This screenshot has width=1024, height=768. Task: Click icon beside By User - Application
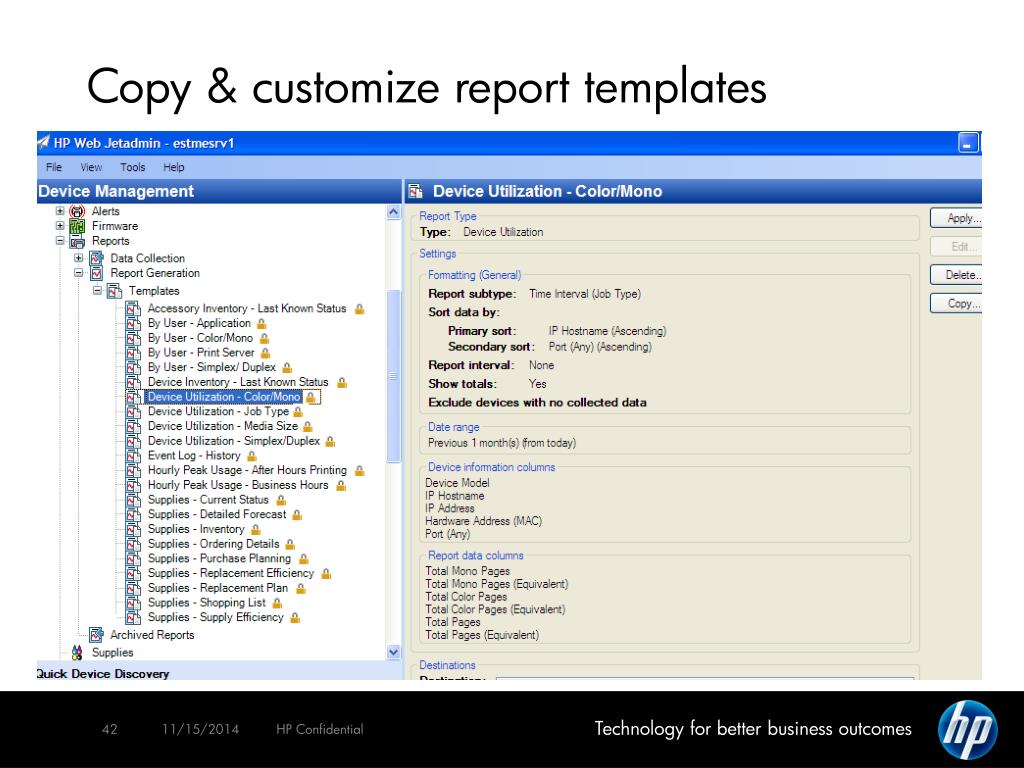[133, 323]
